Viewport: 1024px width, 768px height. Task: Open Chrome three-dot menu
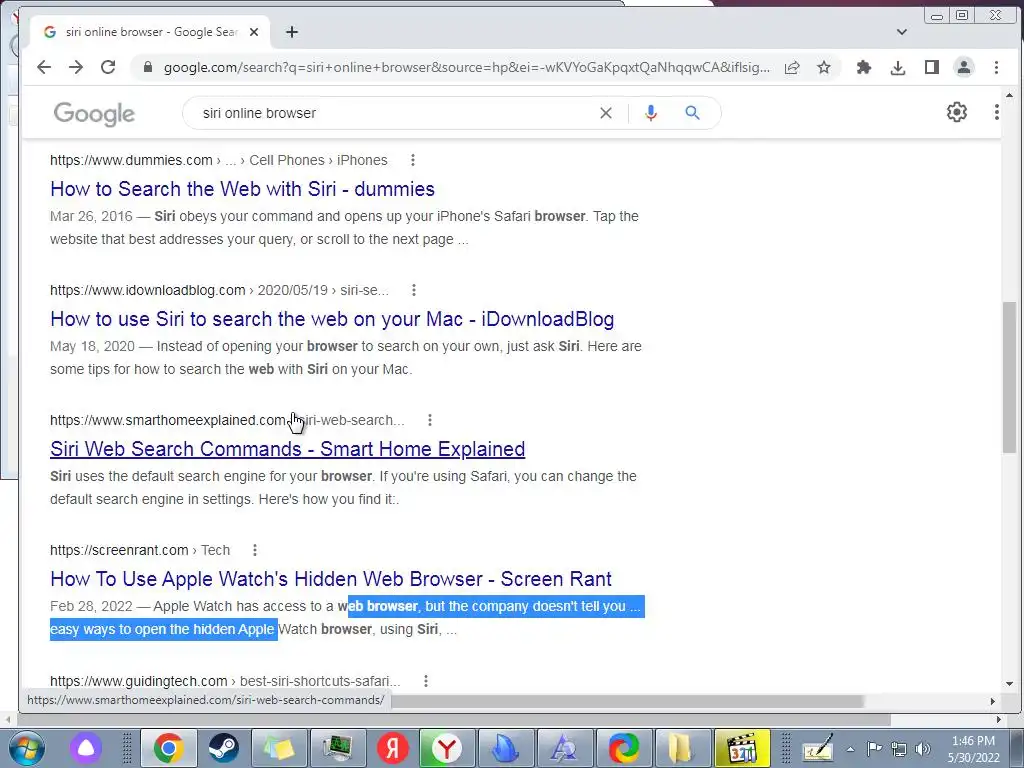[997, 67]
